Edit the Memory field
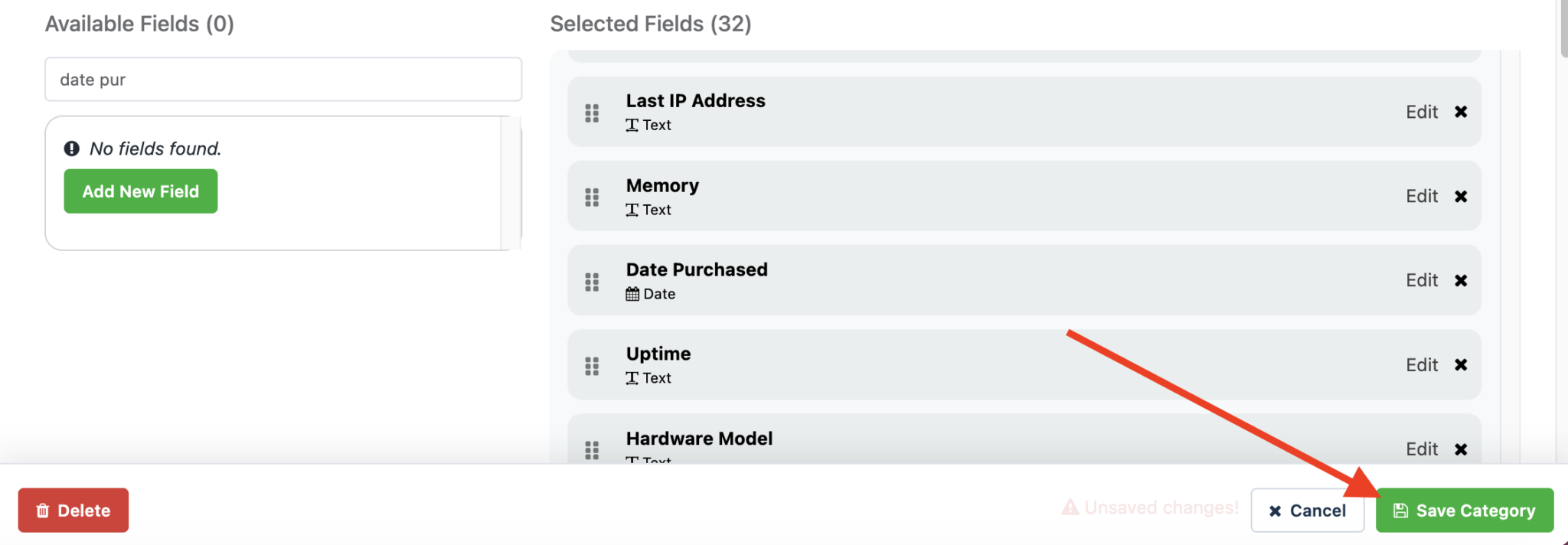 tap(1422, 196)
